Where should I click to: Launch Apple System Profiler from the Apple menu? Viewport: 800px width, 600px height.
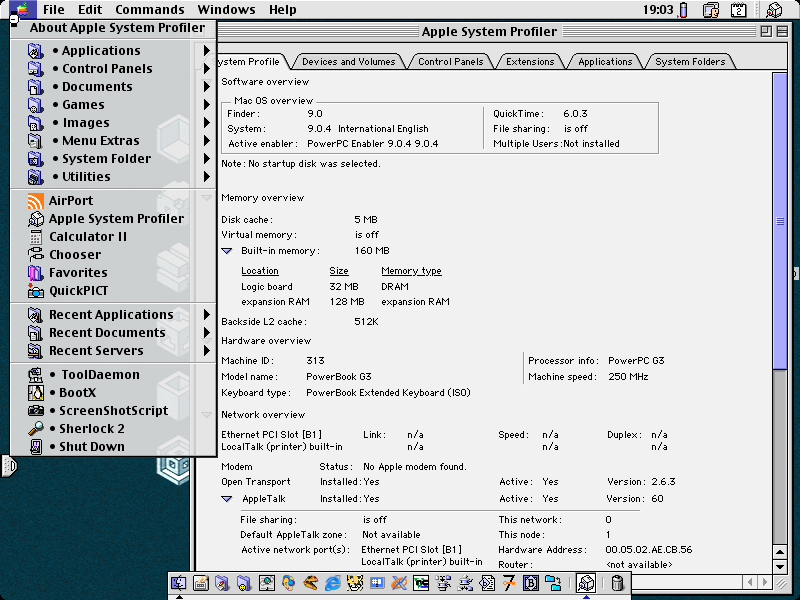(x=113, y=218)
